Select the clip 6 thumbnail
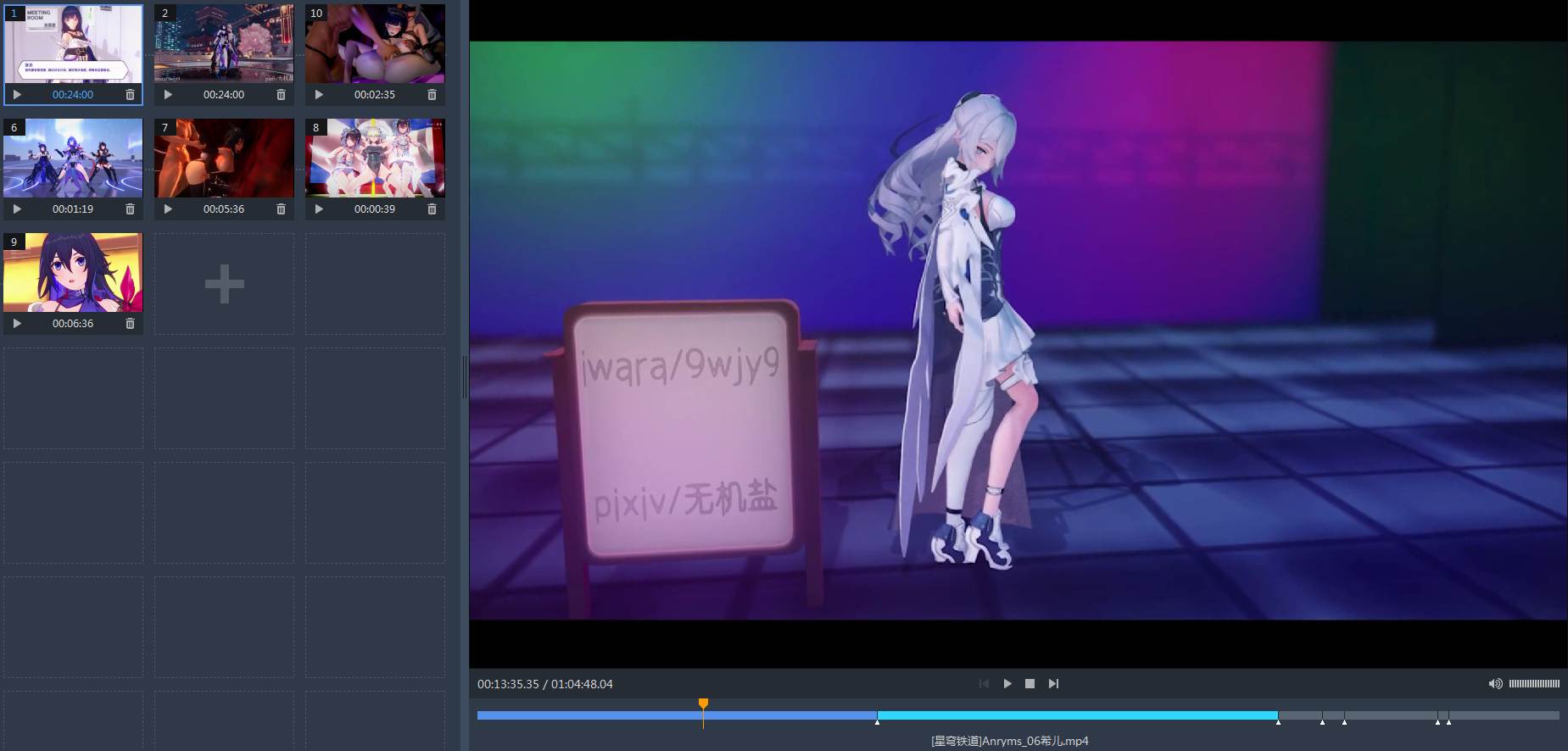 pos(73,159)
